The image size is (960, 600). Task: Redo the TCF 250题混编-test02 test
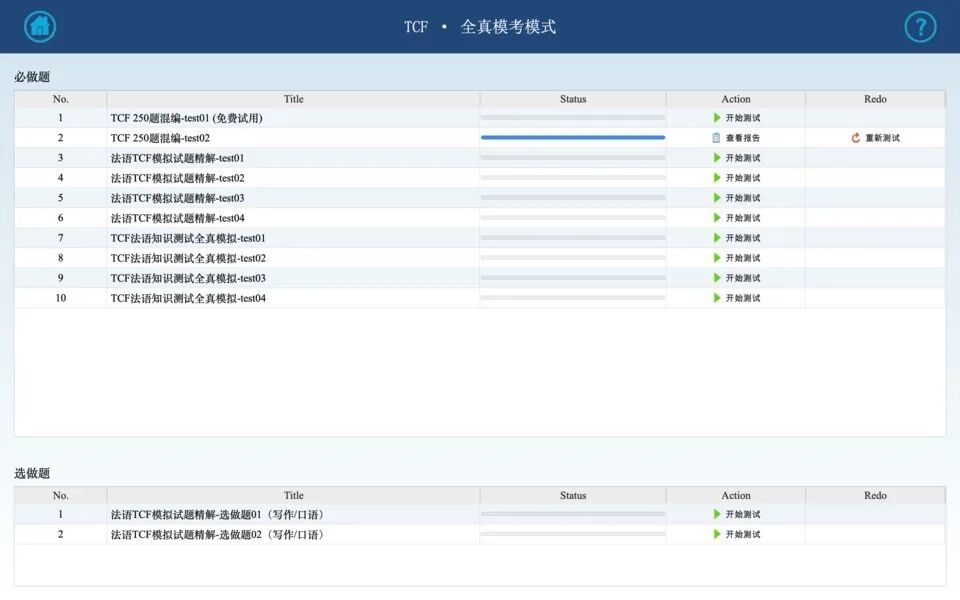coord(876,138)
